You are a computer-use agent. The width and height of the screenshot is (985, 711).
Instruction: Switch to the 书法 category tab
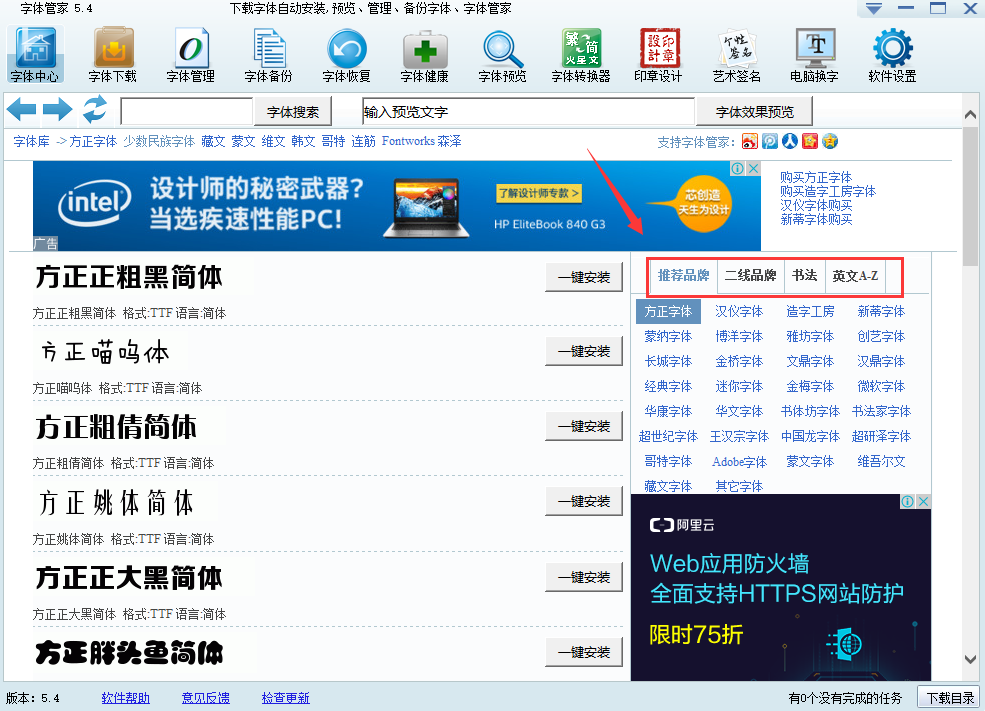coord(805,276)
